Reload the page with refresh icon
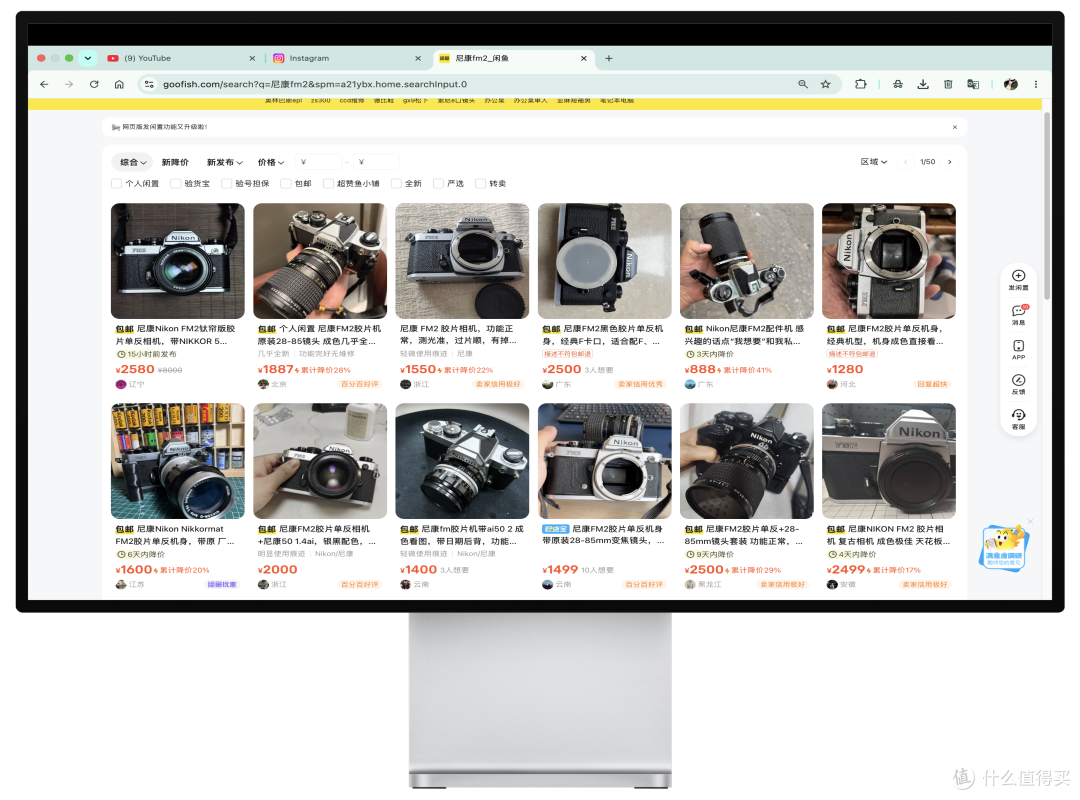This screenshot has width=1080, height=800. point(94,84)
